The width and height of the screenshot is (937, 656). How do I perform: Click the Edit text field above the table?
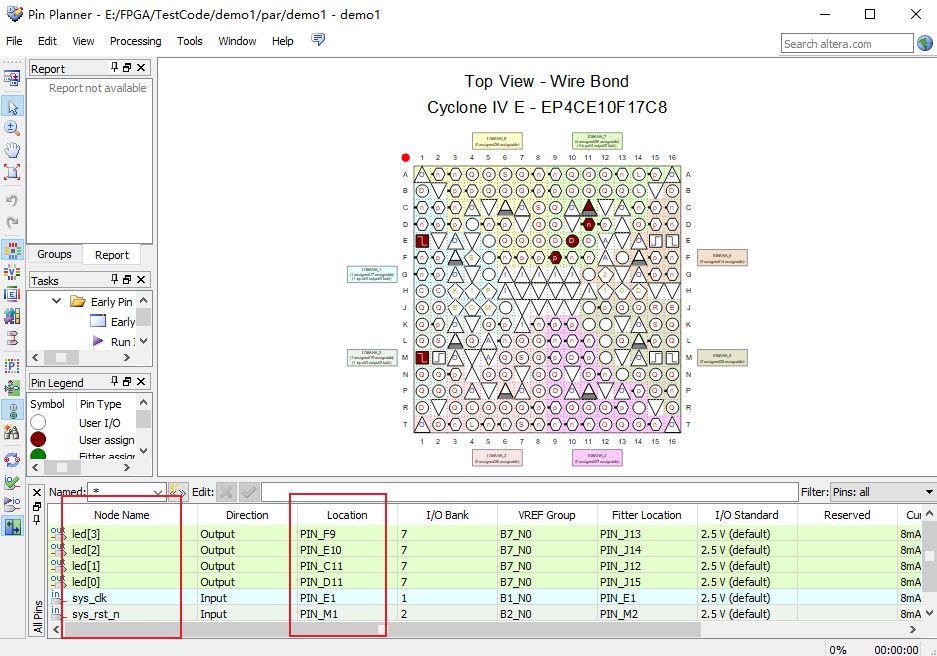[x=529, y=492]
